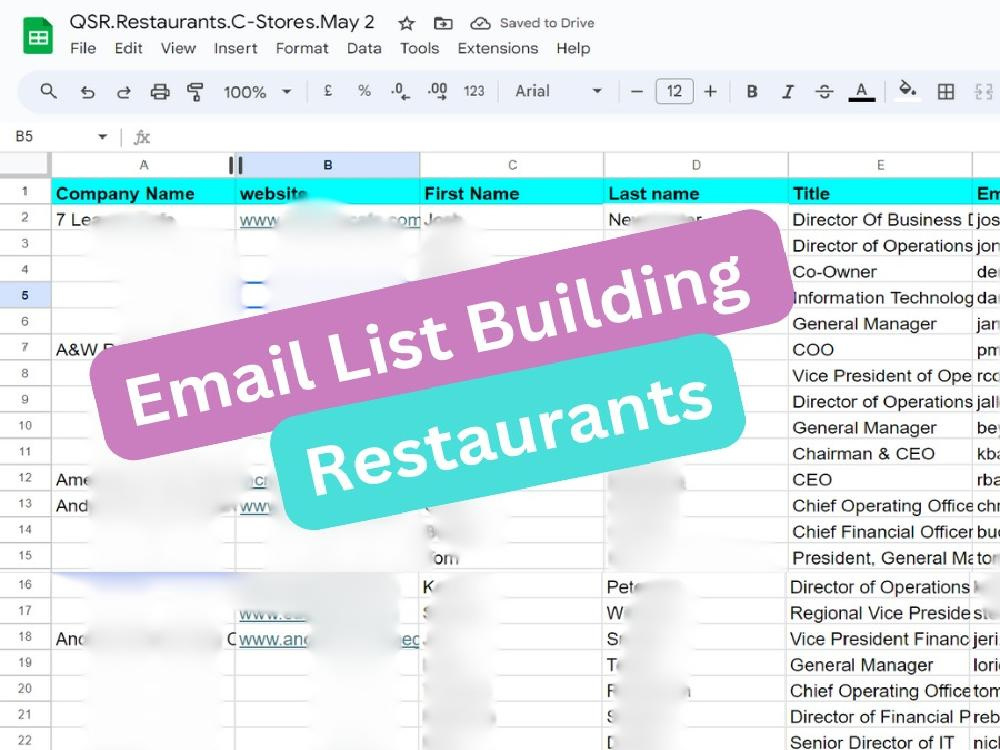Select the COO title cell
The image size is (1000, 750).
(880, 349)
